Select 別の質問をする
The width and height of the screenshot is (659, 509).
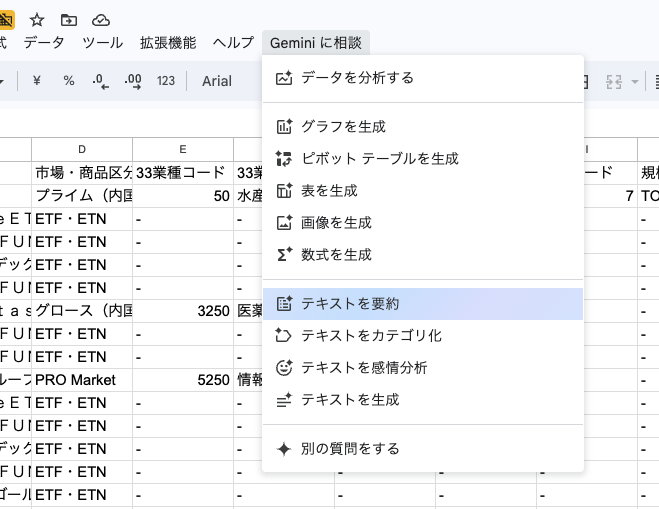click(x=423, y=449)
